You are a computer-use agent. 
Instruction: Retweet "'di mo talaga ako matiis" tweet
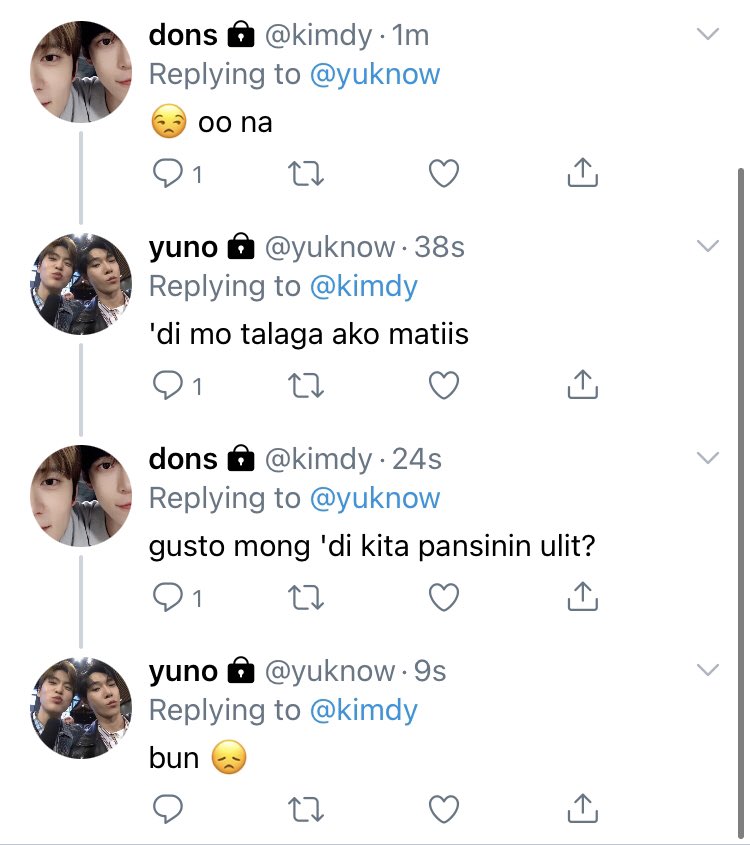305,385
